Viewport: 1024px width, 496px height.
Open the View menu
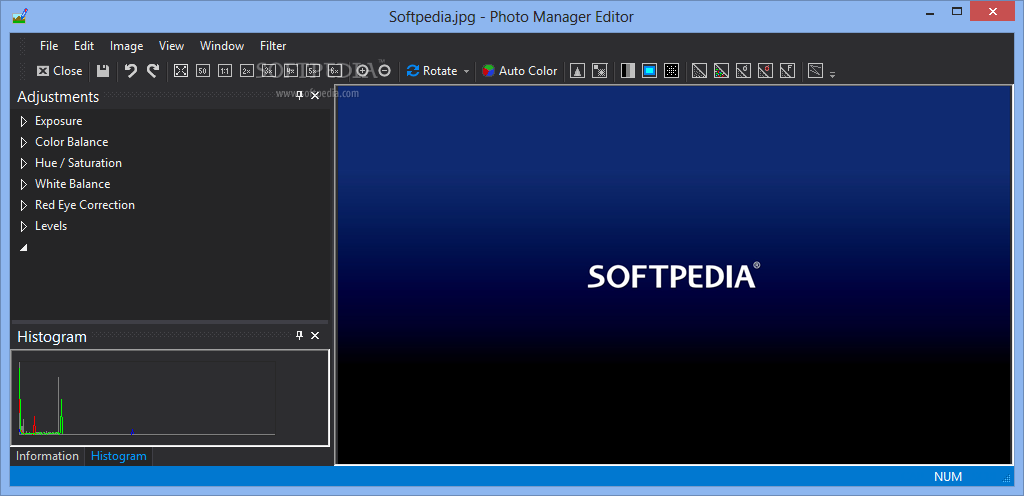pos(172,46)
